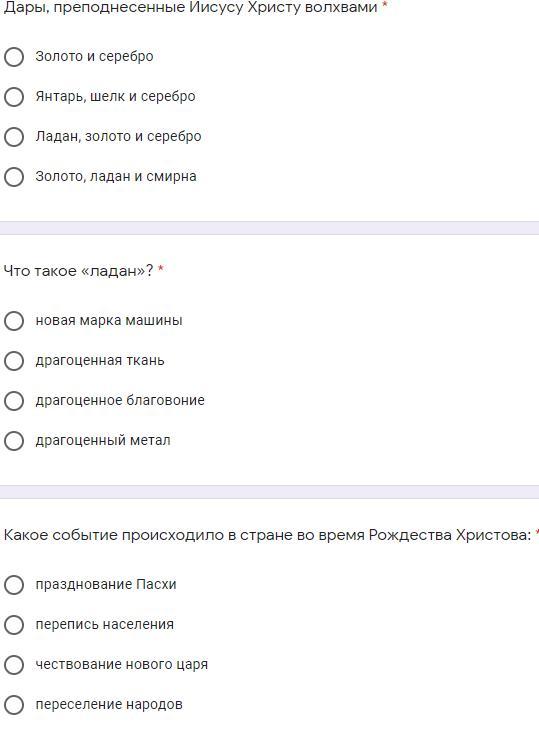The height and width of the screenshot is (742, 539).
Task: Select the option Золото и серебро
Action: (x=14, y=57)
